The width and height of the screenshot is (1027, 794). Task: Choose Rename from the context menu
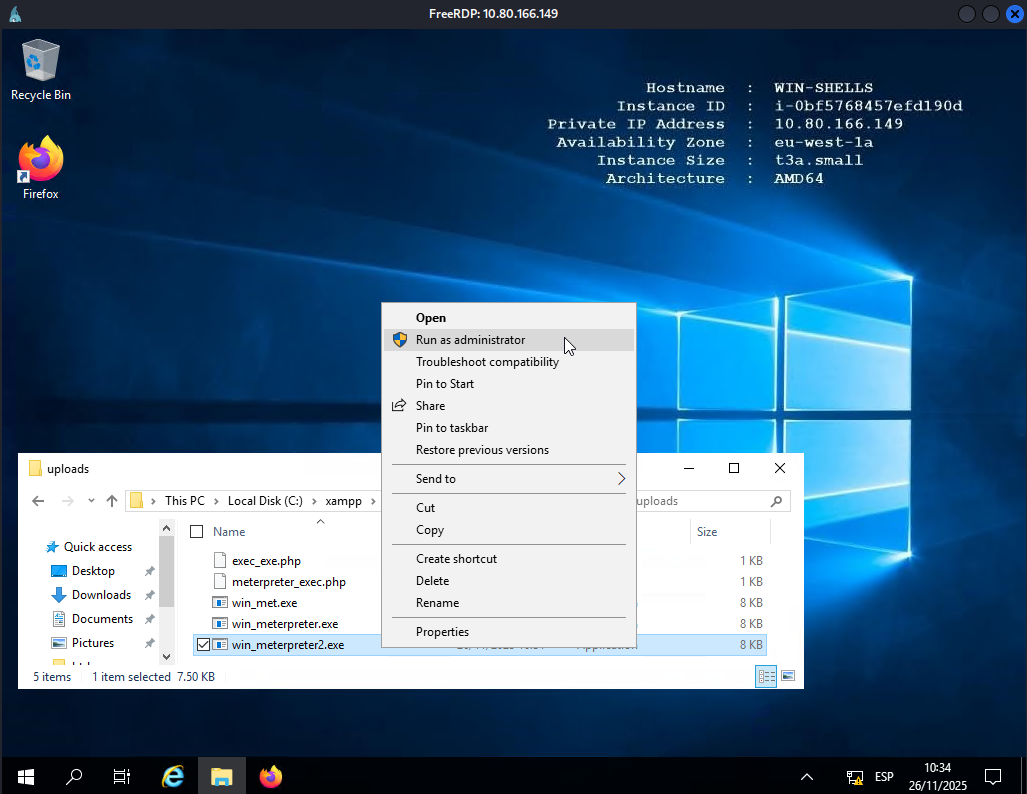(509, 603)
